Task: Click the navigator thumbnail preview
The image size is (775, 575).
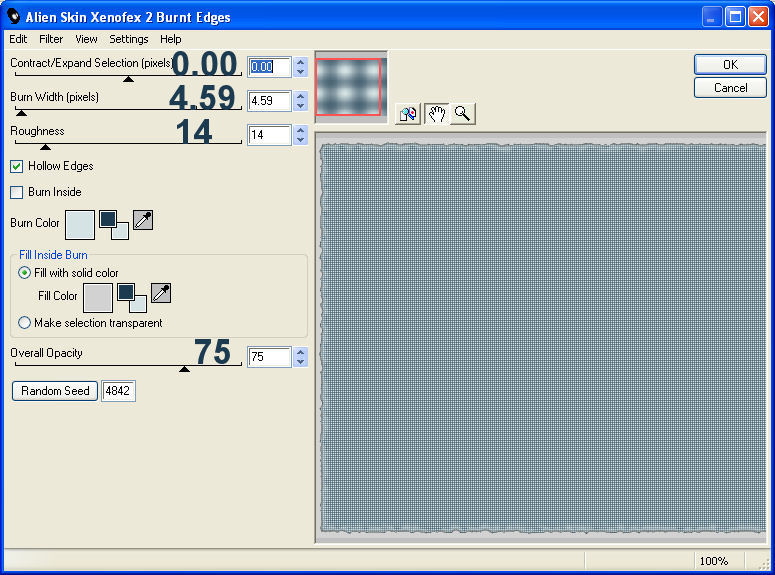Action: click(x=351, y=87)
